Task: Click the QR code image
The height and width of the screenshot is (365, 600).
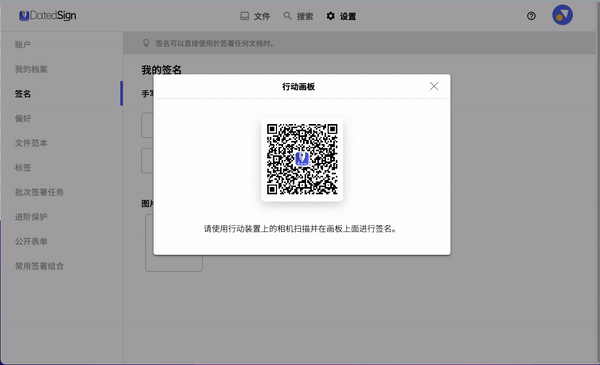Action: pyautogui.click(x=302, y=159)
